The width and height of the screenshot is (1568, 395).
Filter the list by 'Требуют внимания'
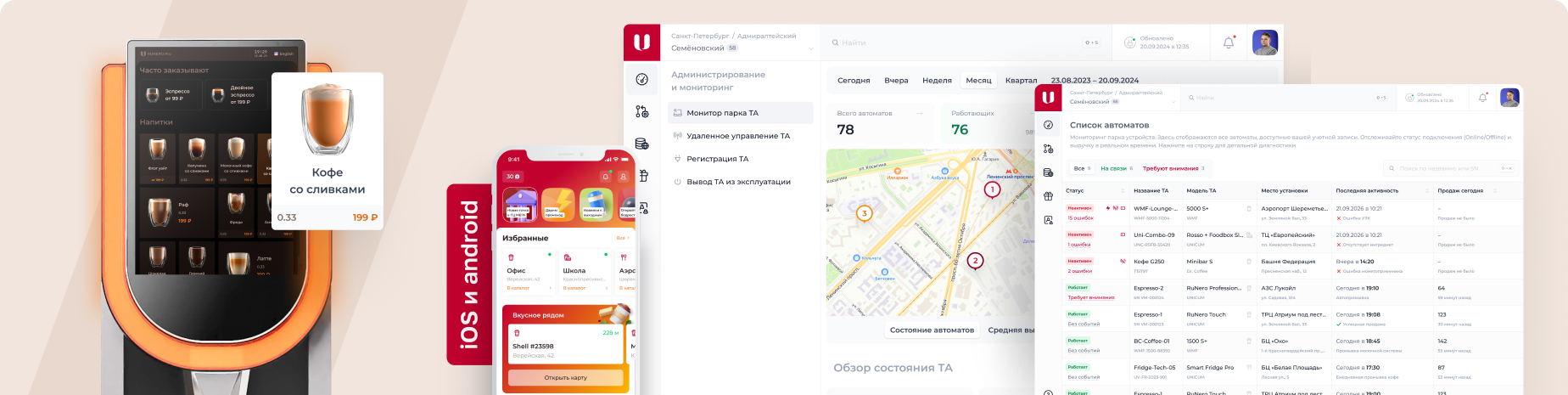pyautogui.click(x=1173, y=168)
